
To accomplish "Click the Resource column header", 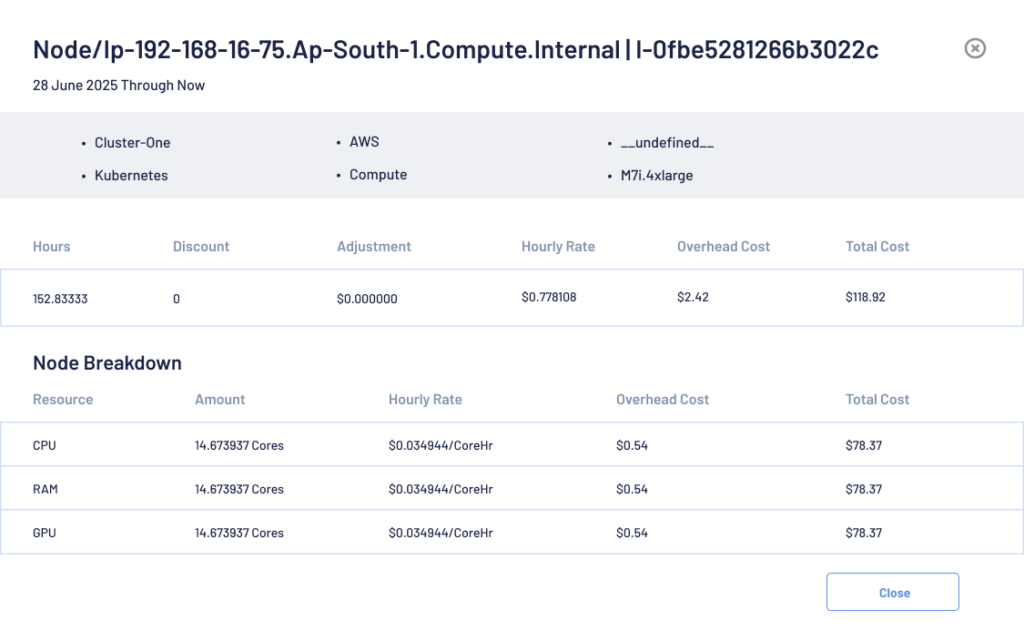I will coord(63,399).
